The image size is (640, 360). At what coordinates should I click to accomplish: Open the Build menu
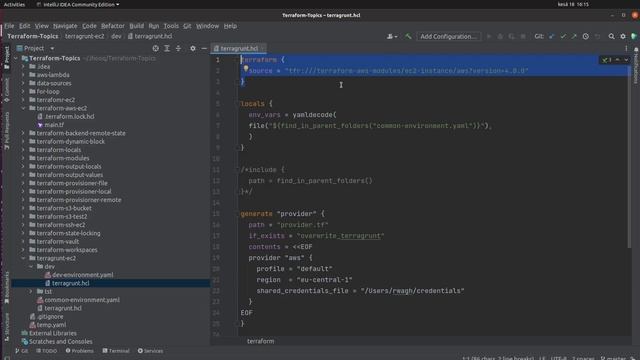(136, 26)
